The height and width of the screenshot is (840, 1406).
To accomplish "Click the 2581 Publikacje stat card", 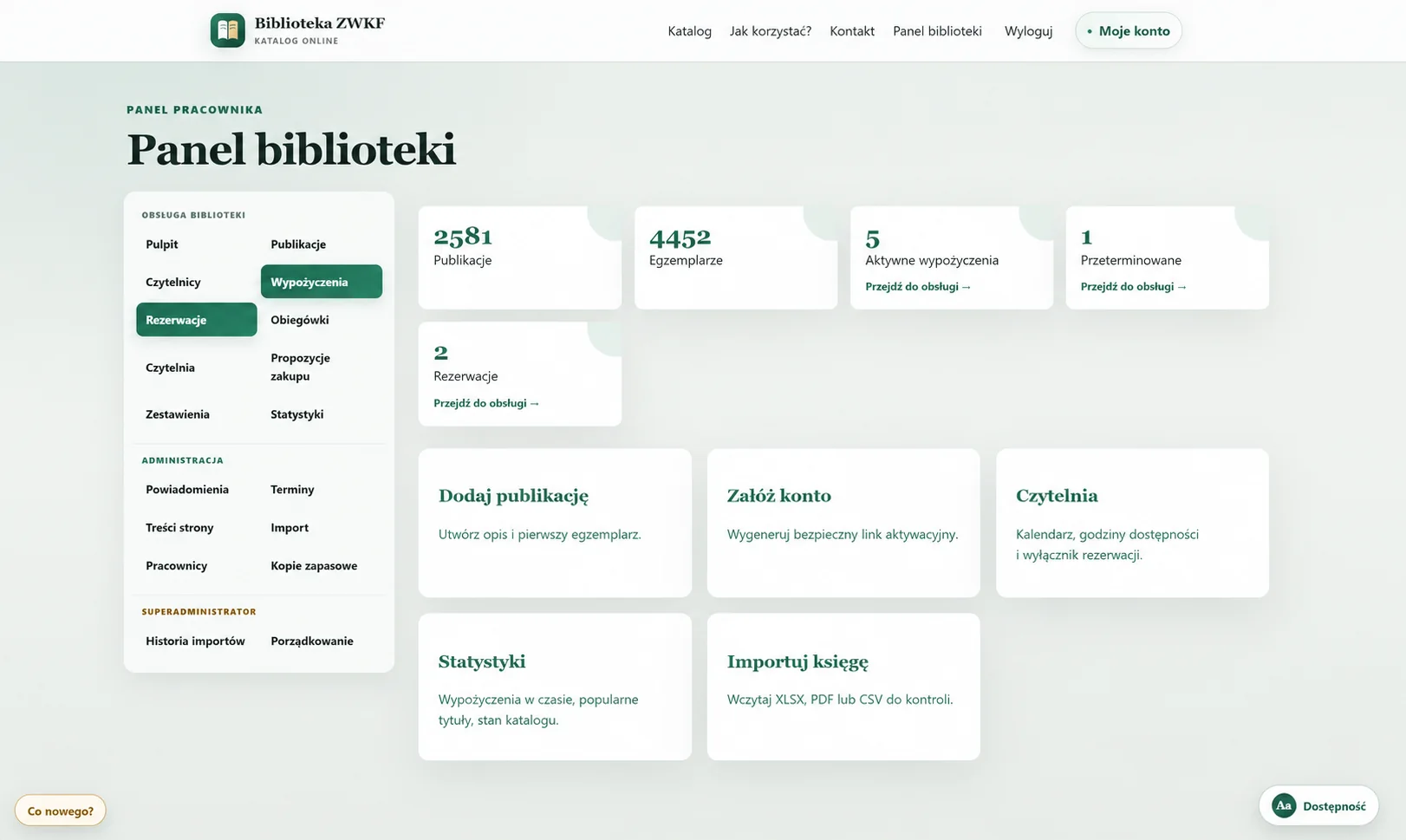I will (520, 257).
